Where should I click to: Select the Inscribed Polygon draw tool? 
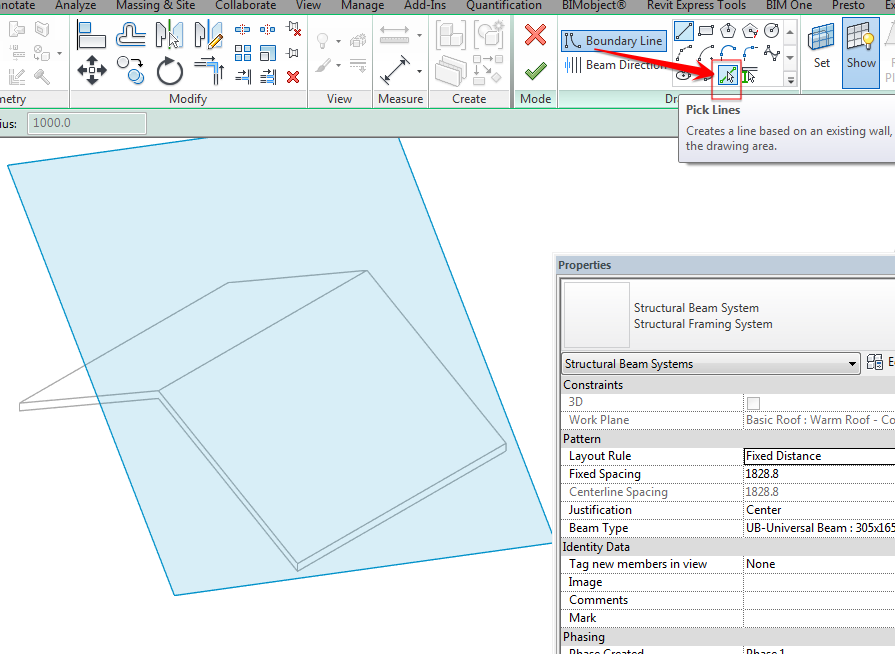(728, 31)
